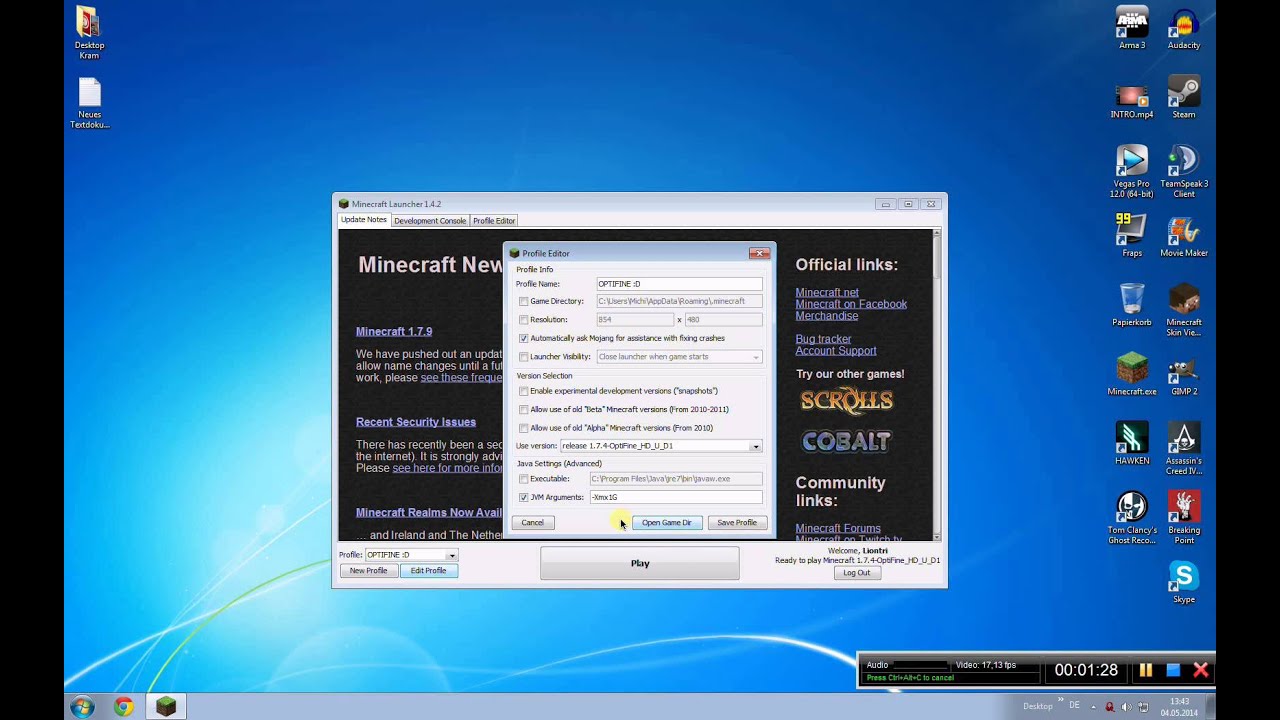This screenshot has height=720, width=1280.
Task: Toggle the Game Directory checkbox
Action: [x=523, y=301]
